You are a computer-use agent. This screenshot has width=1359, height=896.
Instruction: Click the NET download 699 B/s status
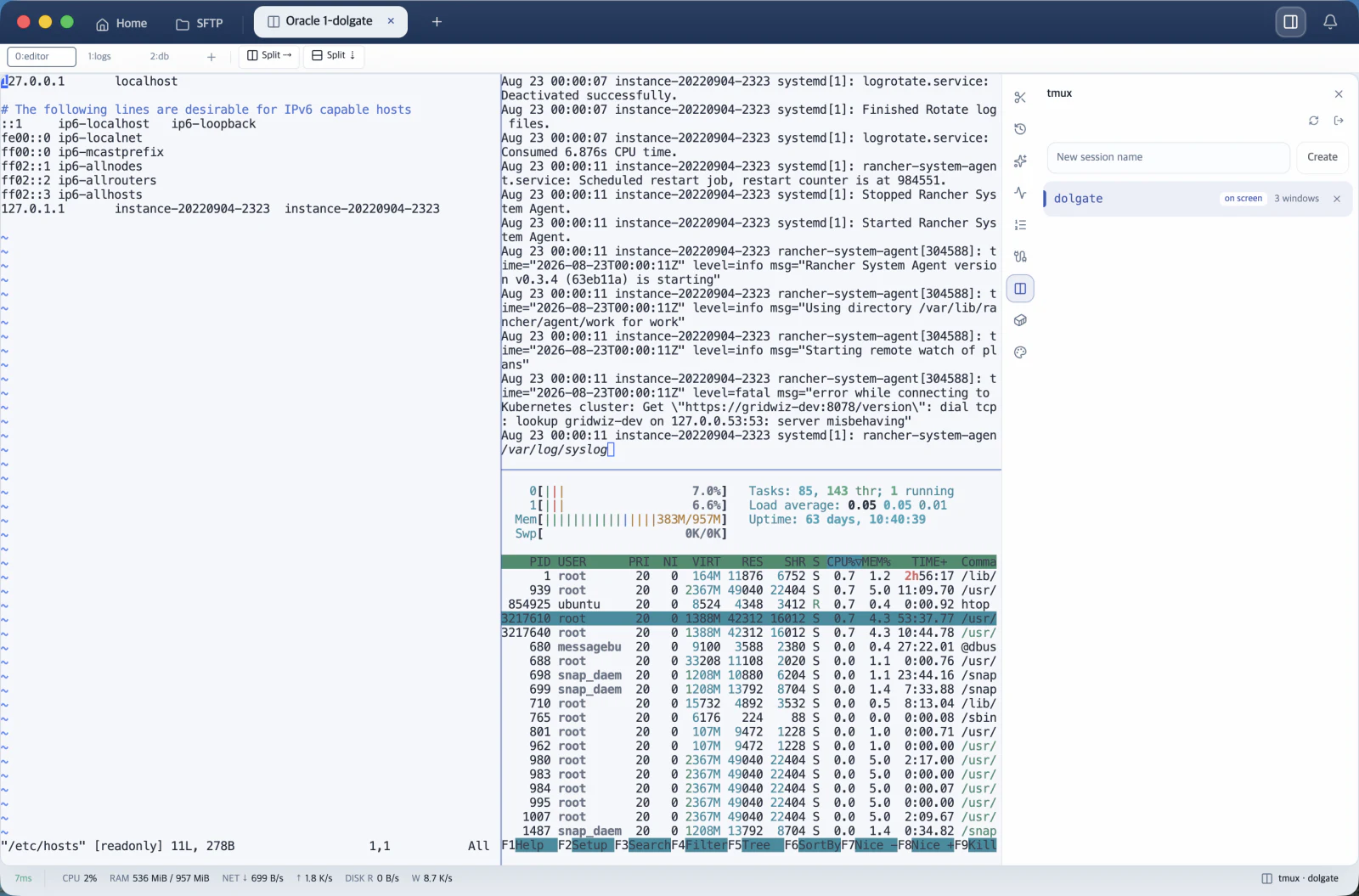pyautogui.click(x=252, y=878)
